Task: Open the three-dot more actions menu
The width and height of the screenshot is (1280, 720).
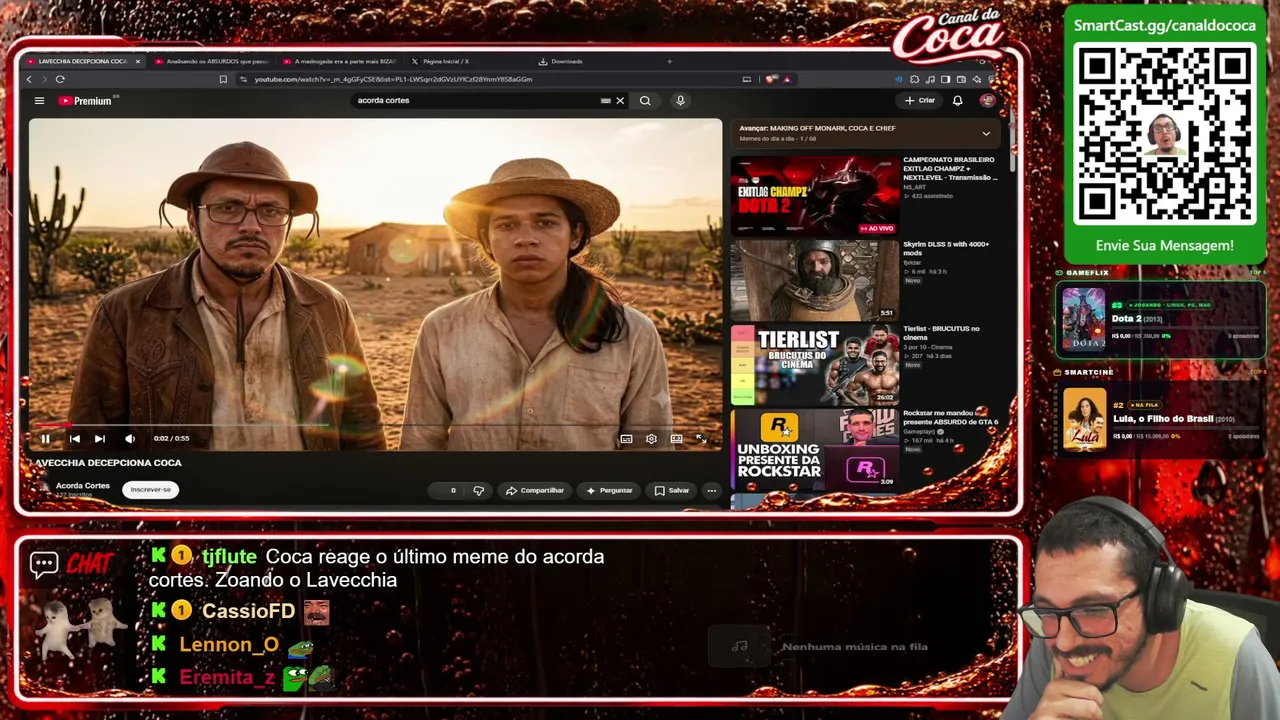Action: pyautogui.click(x=711, y=490)
